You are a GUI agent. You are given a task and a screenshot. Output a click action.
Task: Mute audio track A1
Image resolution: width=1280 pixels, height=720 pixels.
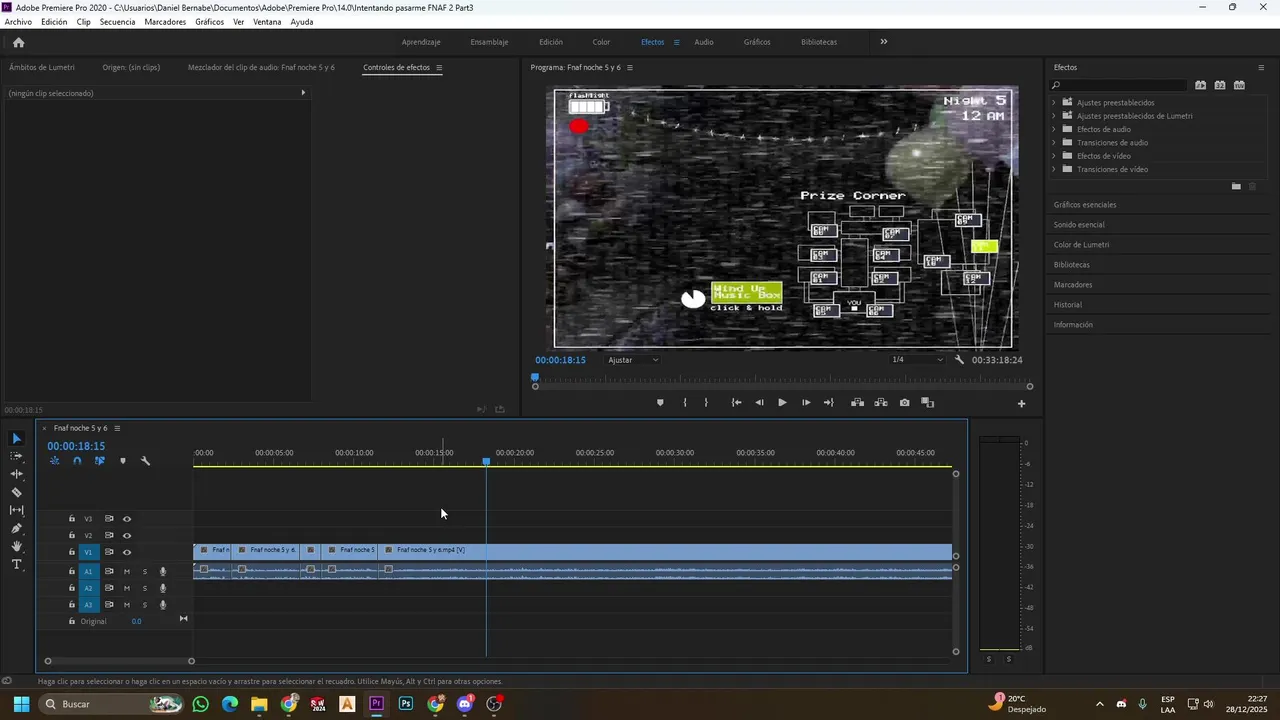(127, 572)
